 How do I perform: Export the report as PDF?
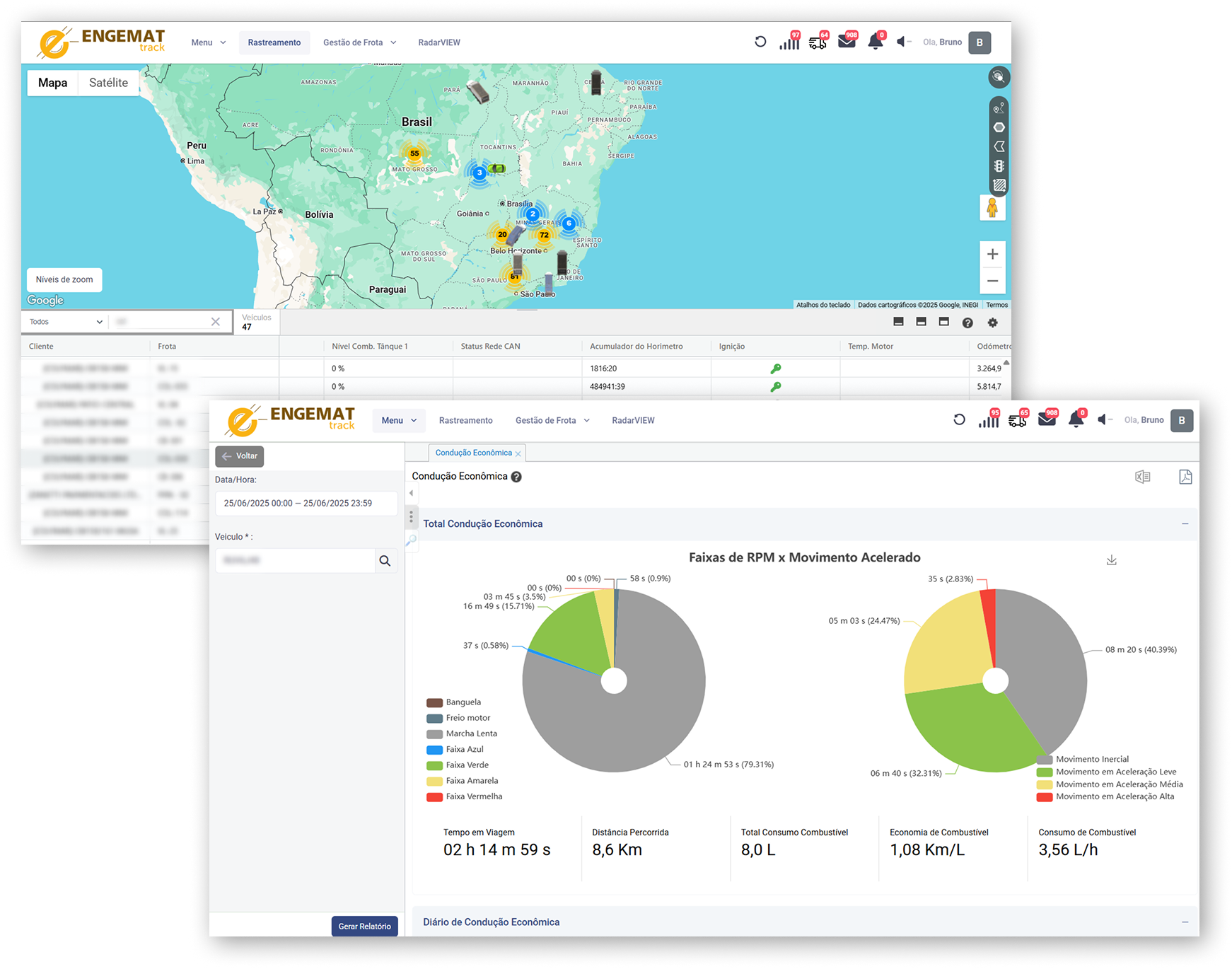coord(1185,477)
